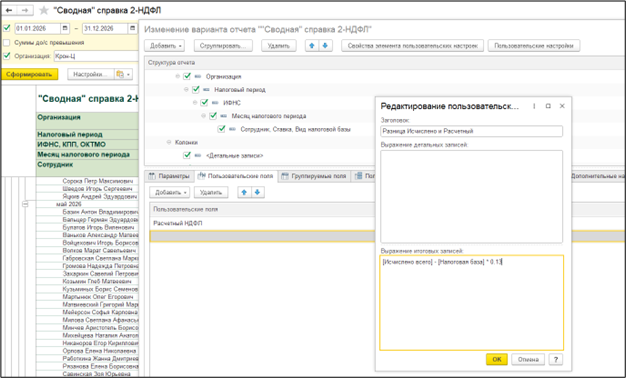This screenshot has width=626, height=378.
Task: Click Выражение итоговых записей text area
Action: click(x=471, y=303)
